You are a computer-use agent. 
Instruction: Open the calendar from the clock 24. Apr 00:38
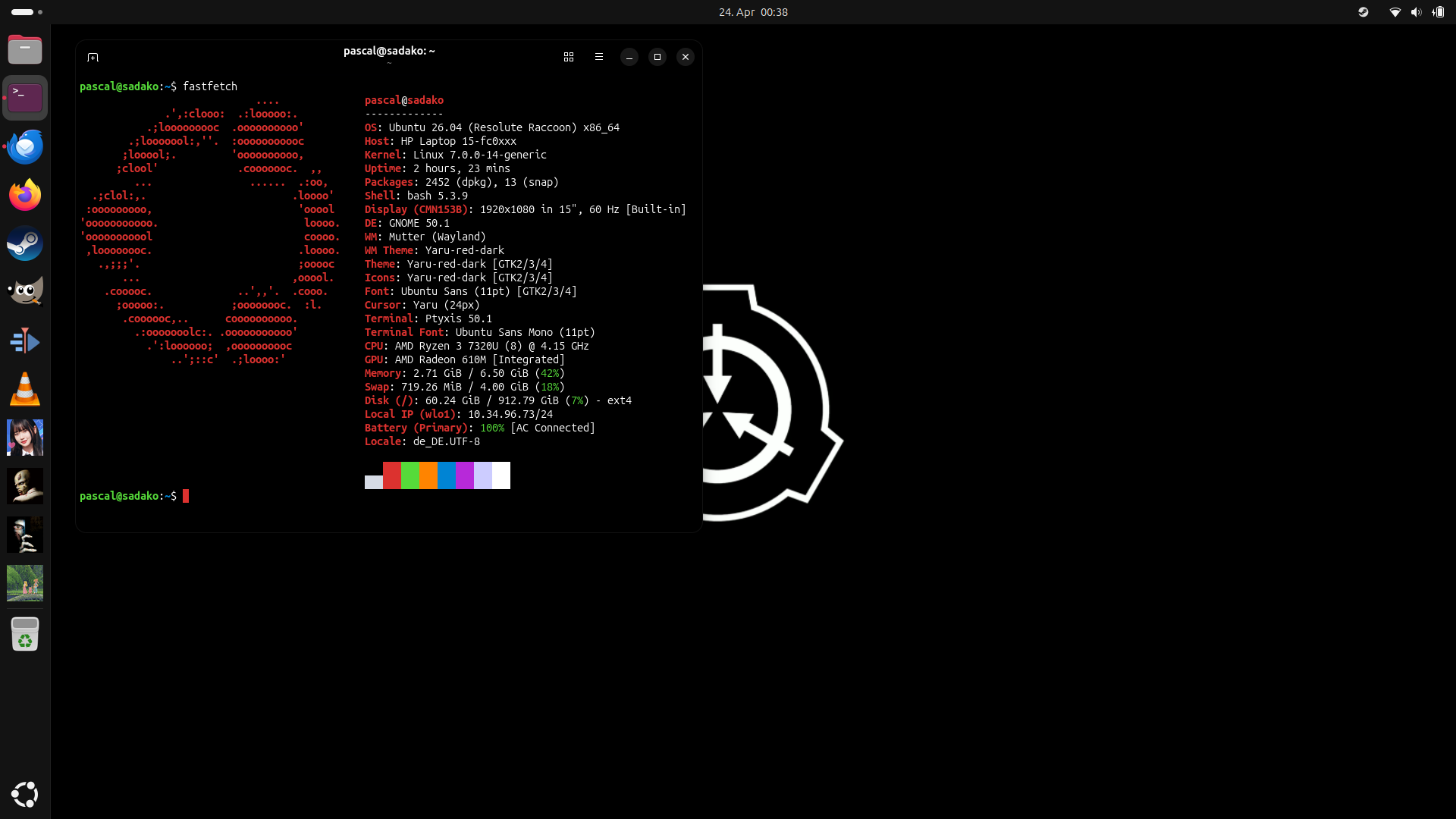click(x=753, y=12)
